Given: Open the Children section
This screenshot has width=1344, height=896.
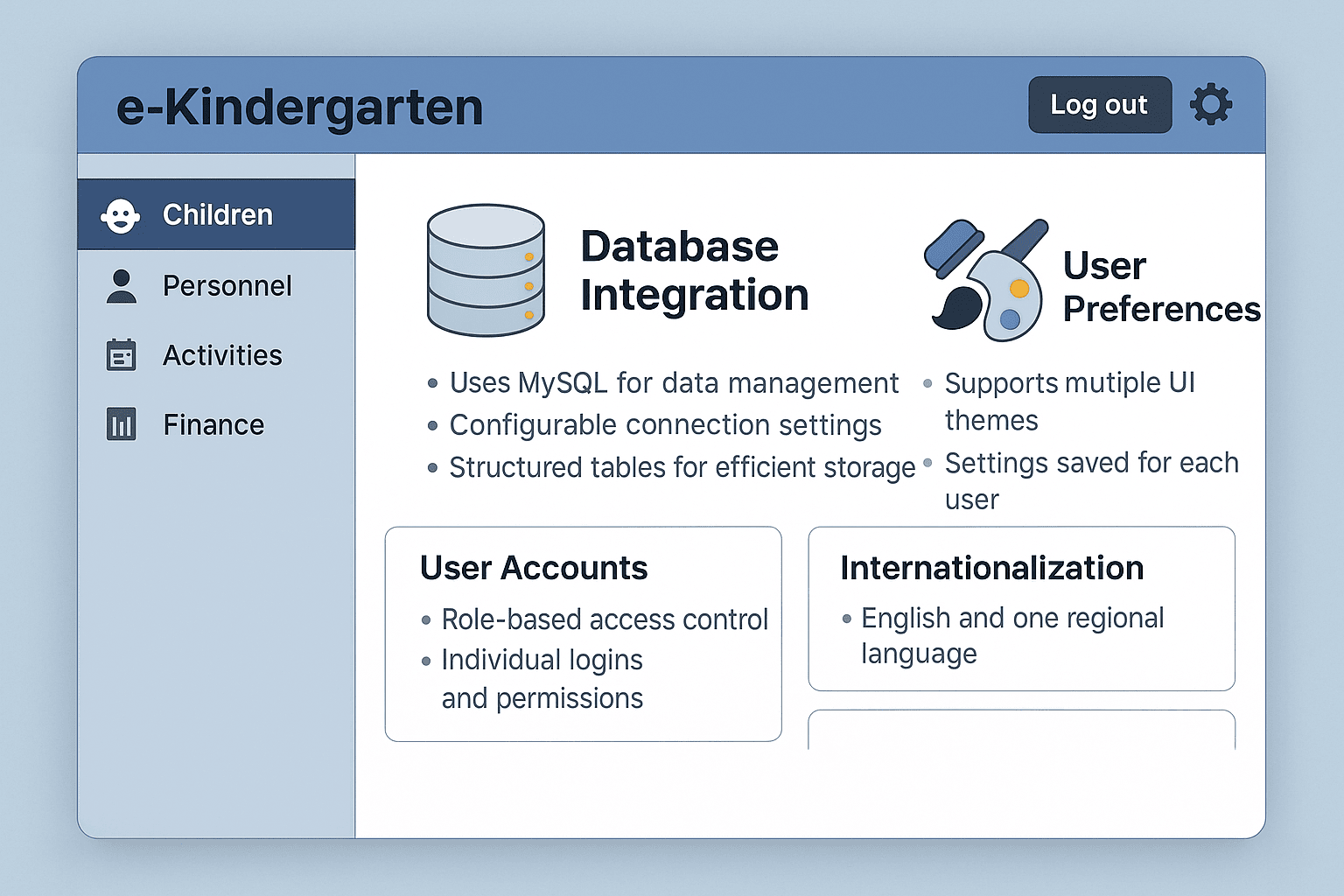Looking at the screenshot, I should [x=216, y=214].
